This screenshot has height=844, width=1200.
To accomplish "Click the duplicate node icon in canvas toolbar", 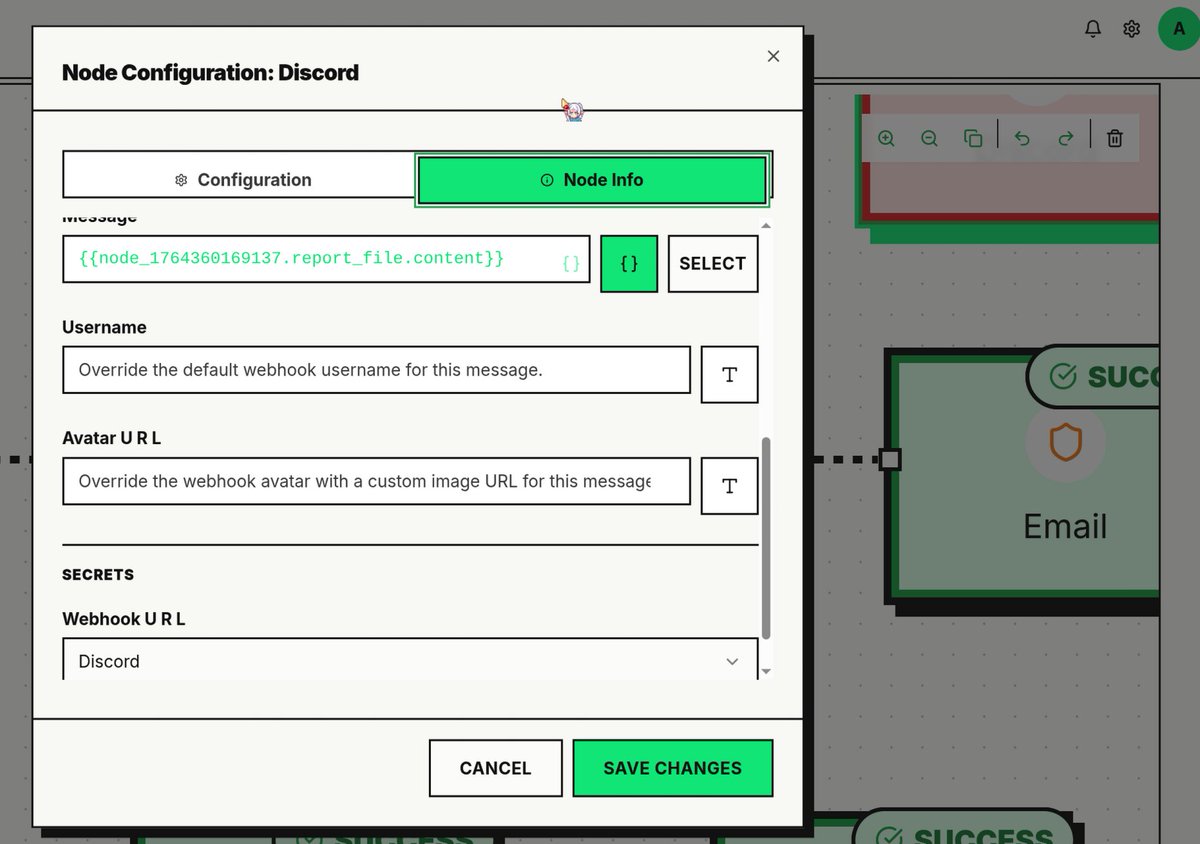I will point(972,138).
